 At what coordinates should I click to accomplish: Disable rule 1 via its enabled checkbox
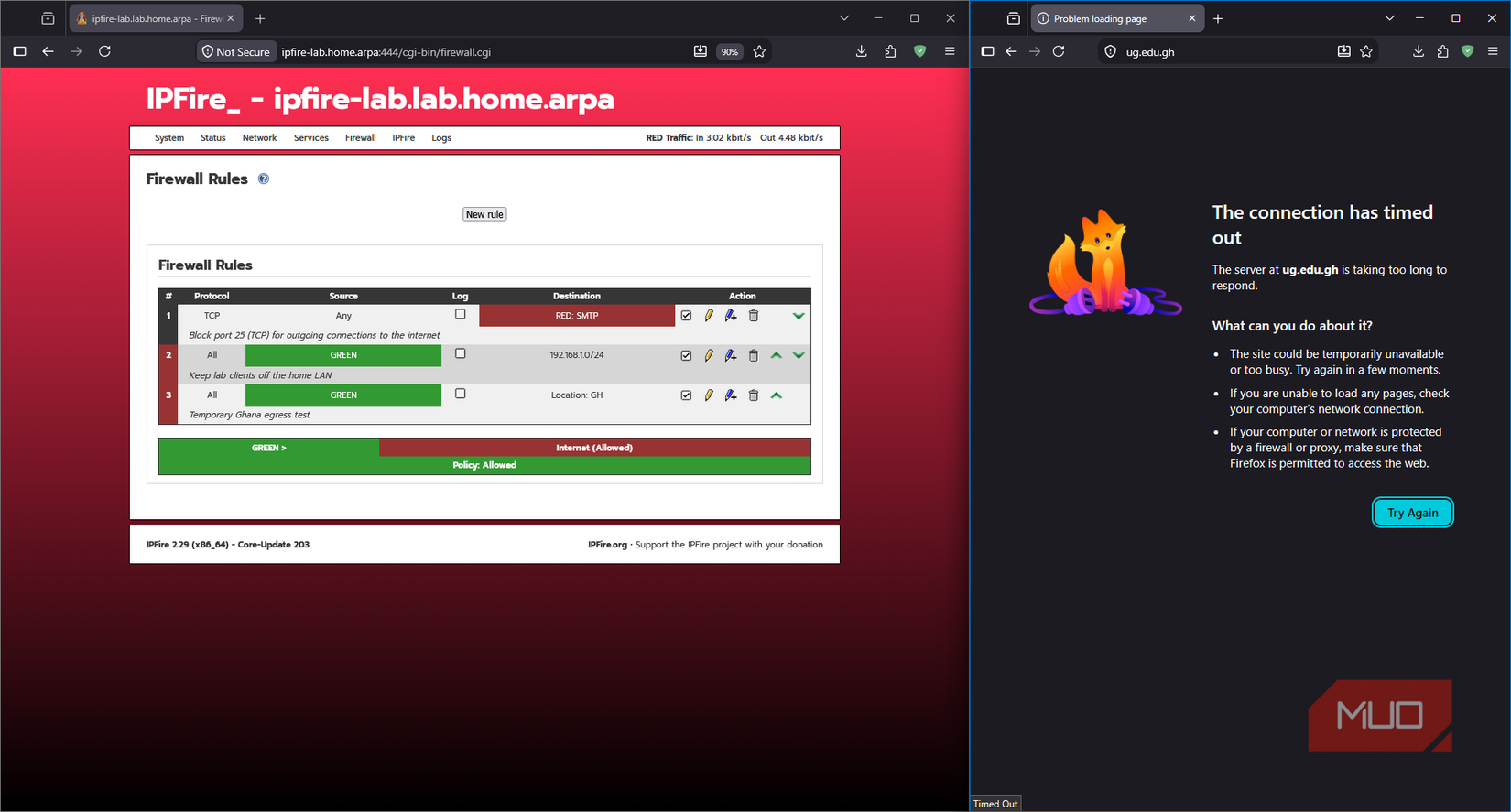(x=686, y=316)
